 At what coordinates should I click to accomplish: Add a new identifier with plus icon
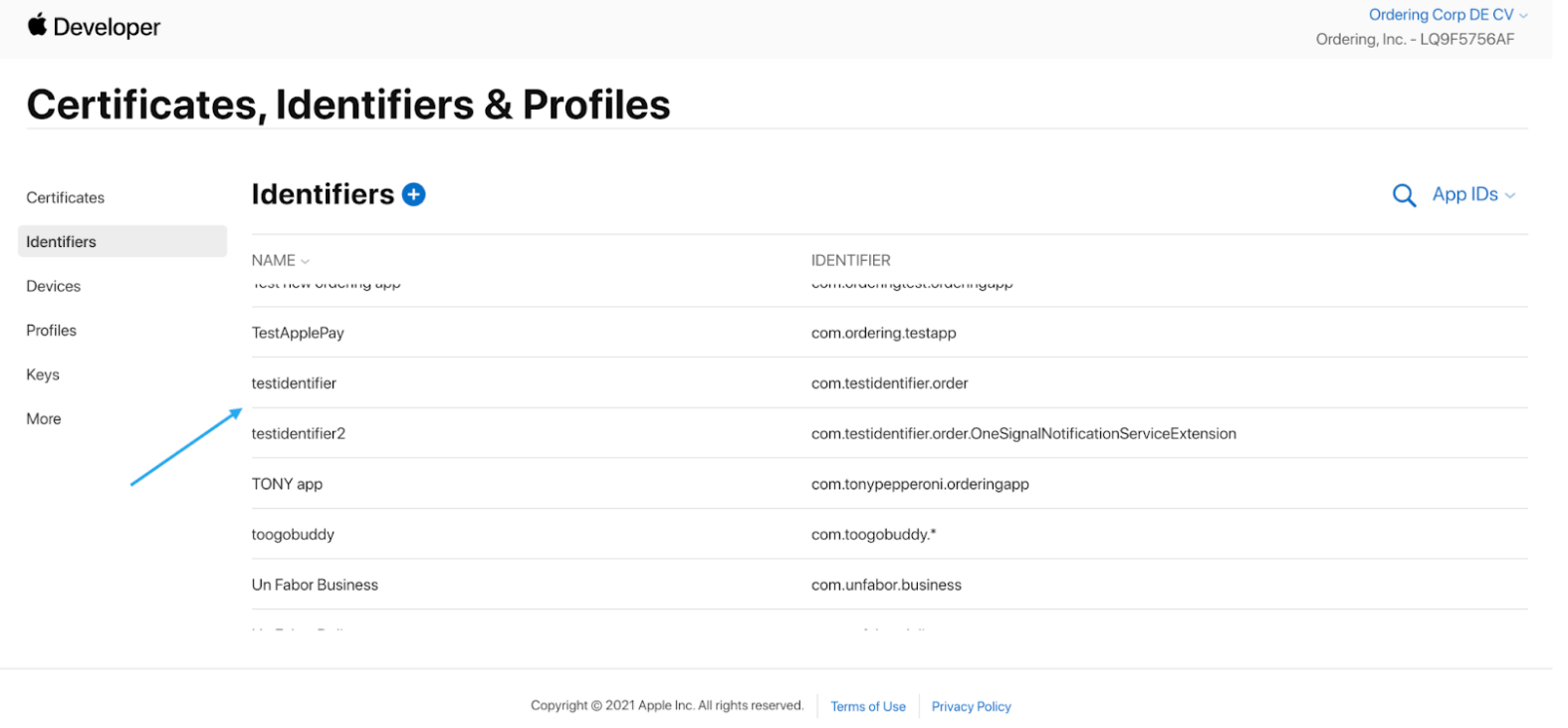pos(413,194)
